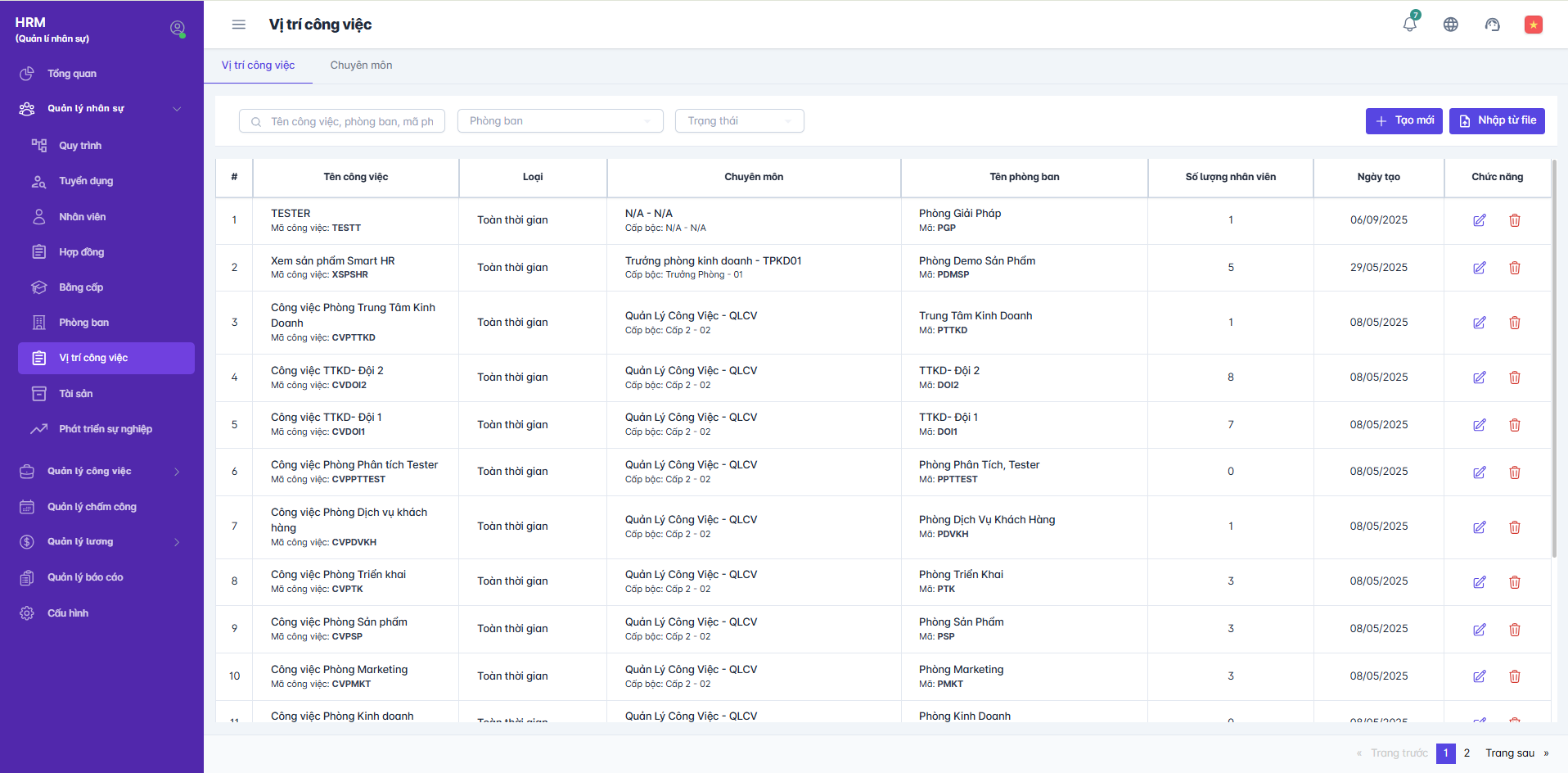Open Nhân viên in the sidebar
This screenshot has width=1568, height=773.
click(x=83, y=217)
